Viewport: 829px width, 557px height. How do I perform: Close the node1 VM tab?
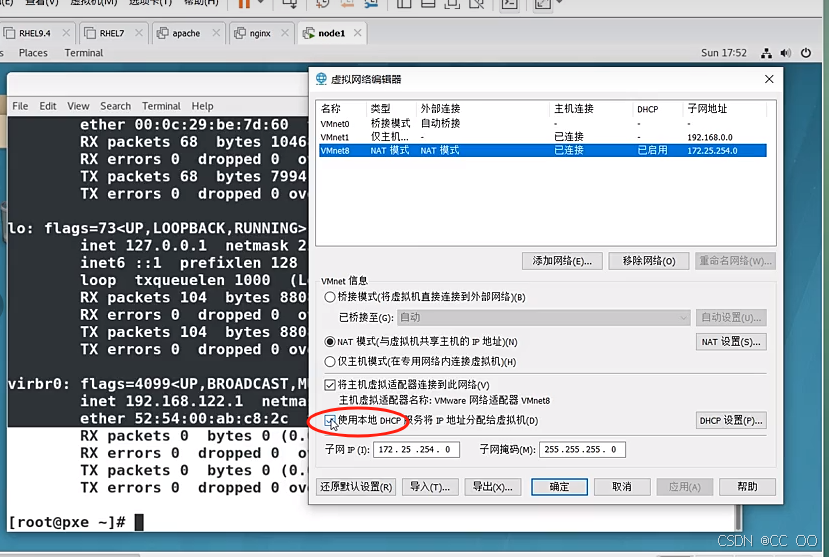(x=358, y=33)
